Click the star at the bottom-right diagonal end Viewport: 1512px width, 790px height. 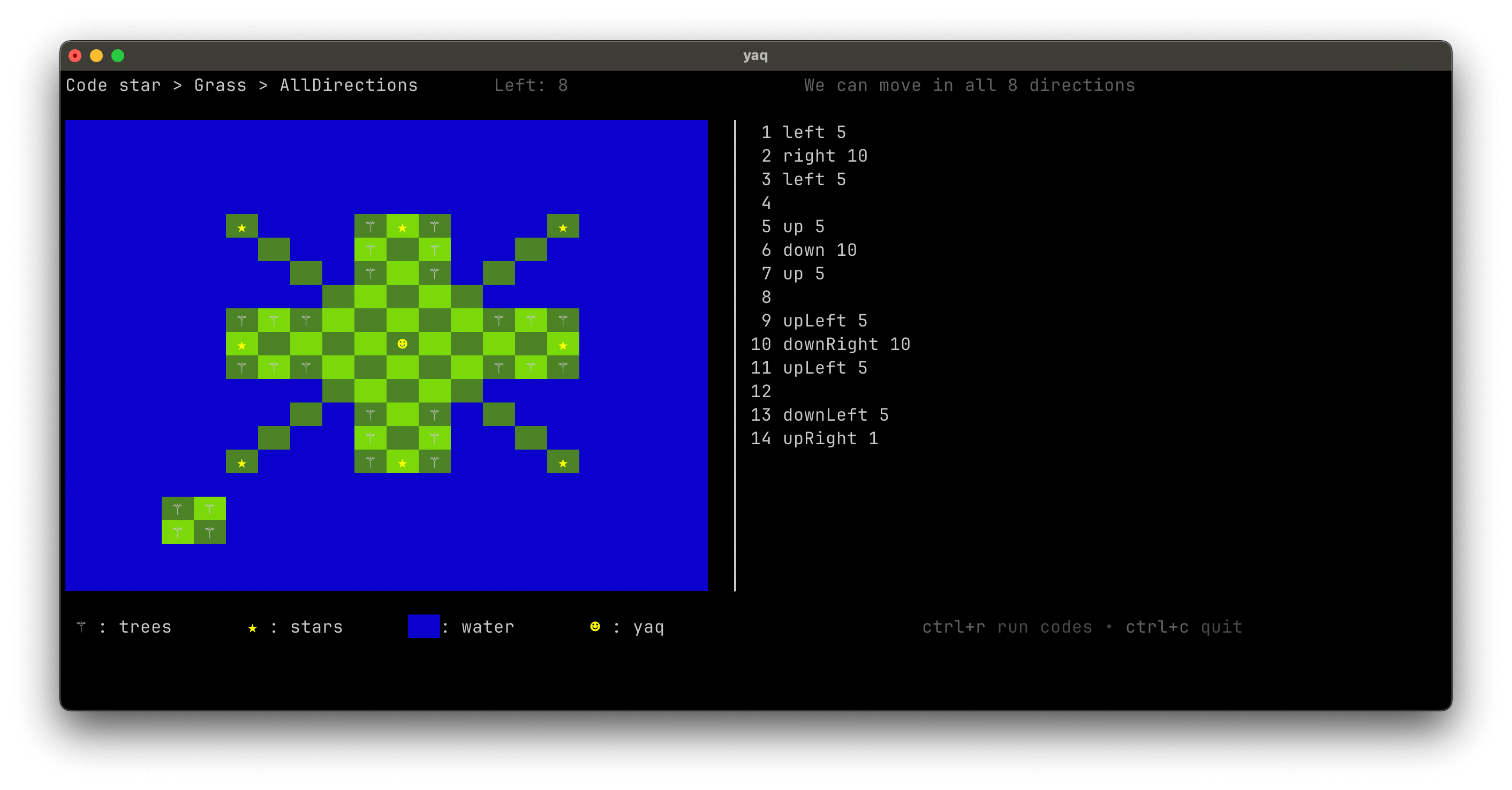tap(563, 463)
